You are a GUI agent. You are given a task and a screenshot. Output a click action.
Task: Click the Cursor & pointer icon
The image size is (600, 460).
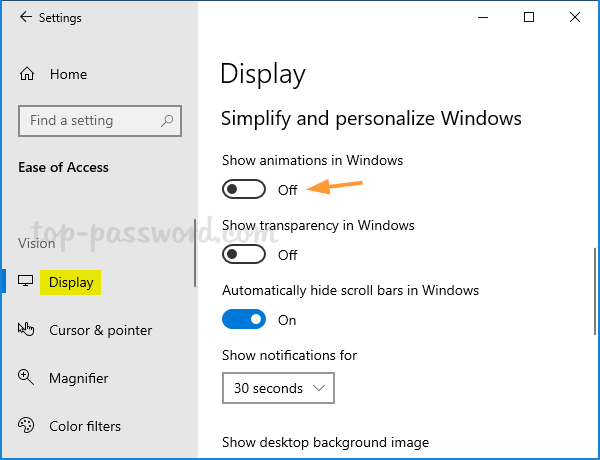pos(27,330)
